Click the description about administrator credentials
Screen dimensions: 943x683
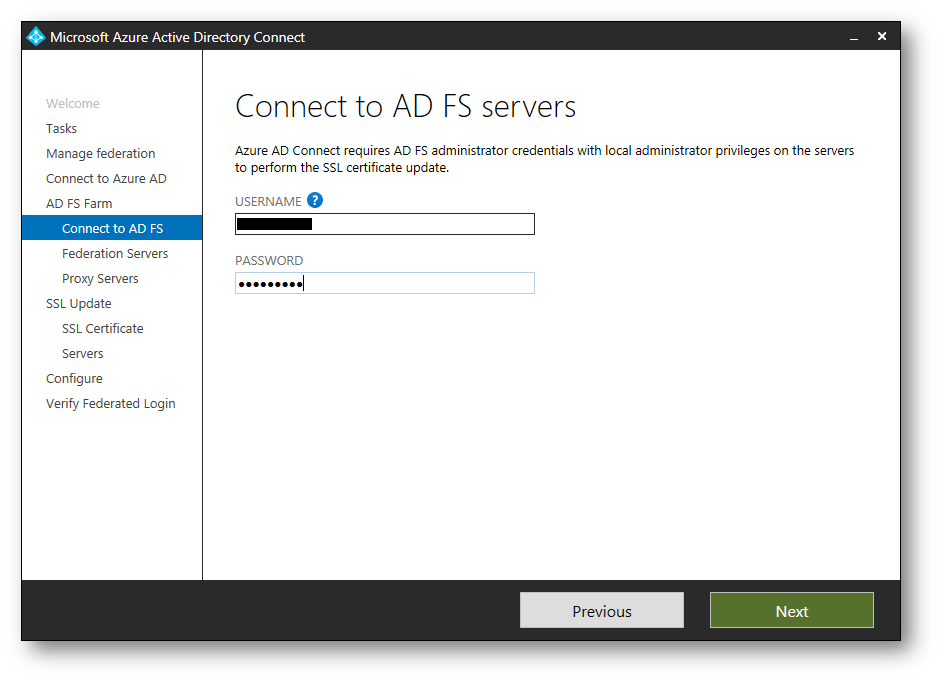(x=544, y=159)
